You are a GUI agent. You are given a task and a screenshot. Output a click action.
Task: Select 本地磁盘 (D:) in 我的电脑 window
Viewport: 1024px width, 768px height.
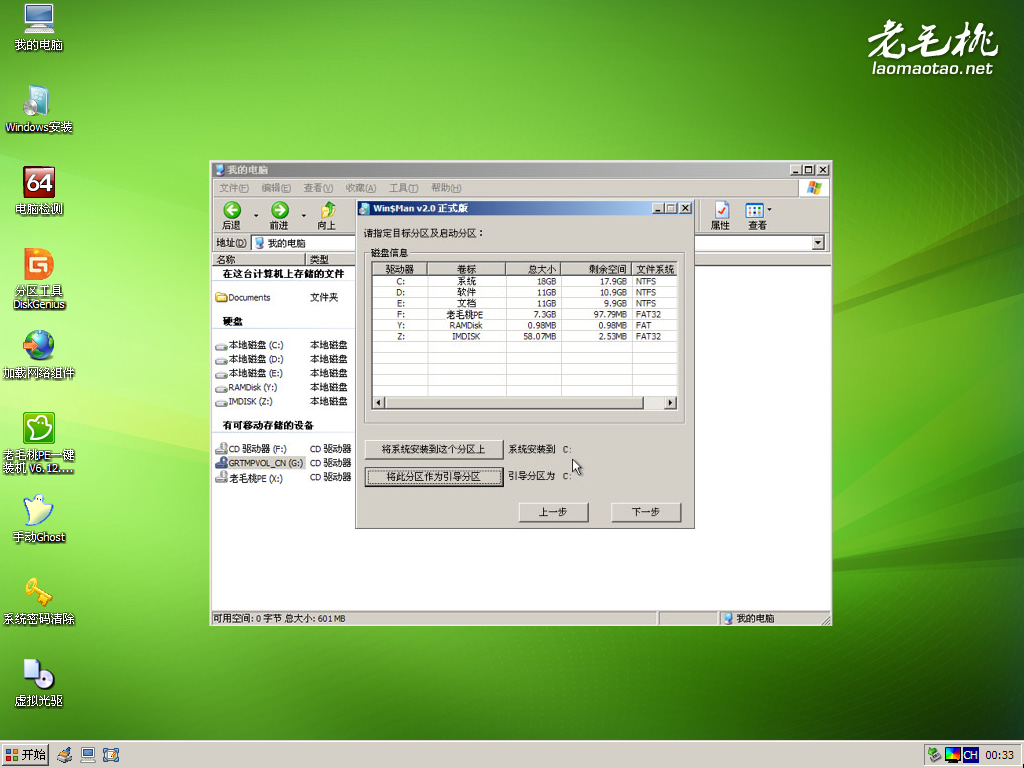point(249,359)
